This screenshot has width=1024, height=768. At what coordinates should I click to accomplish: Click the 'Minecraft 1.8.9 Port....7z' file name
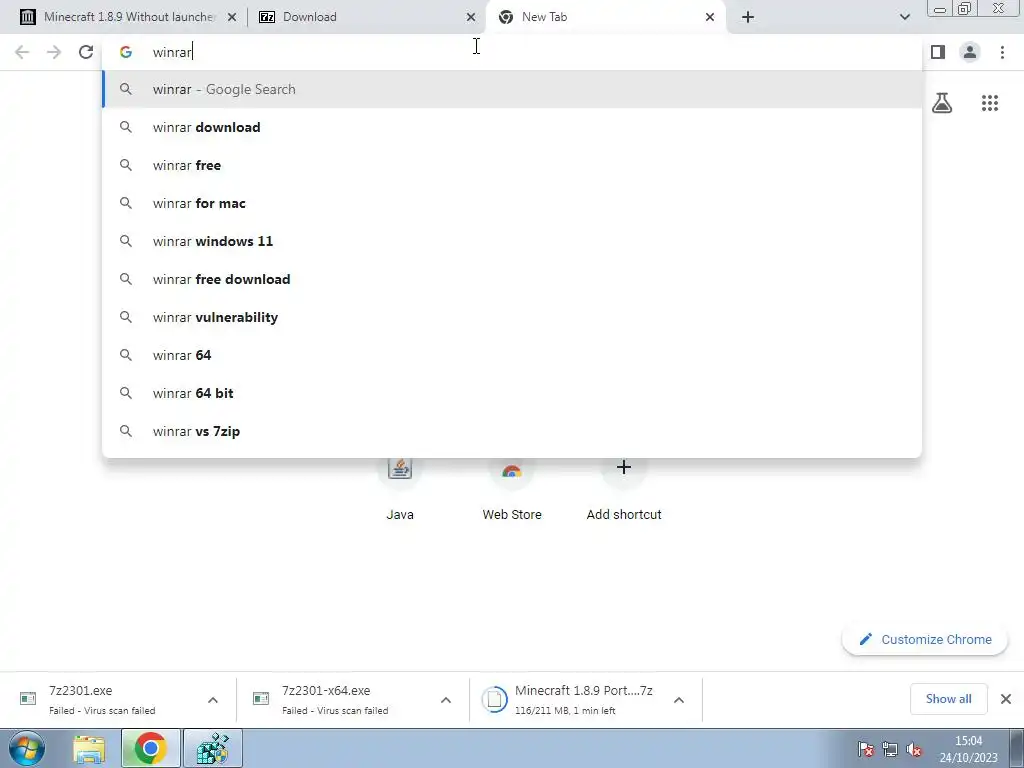(583, 690)
